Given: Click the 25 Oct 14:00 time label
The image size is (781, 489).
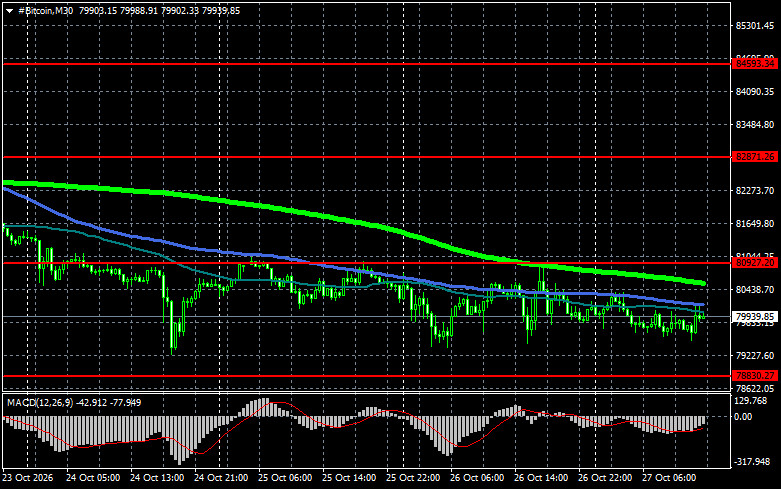Looking at the screenshot, I should click(x=349, y=478).
